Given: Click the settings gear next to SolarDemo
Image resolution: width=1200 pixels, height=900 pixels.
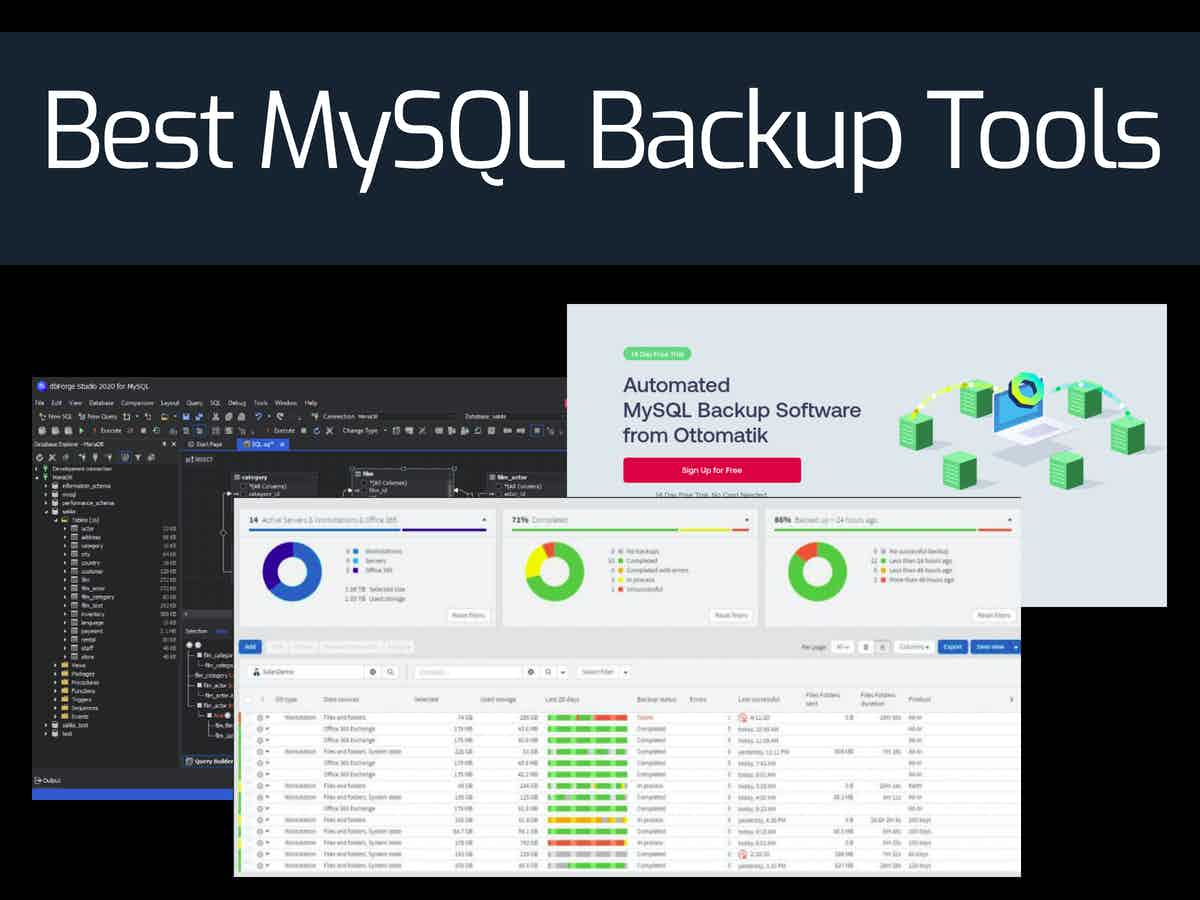Looking at the screenshot, I should [x=372, y=672].
